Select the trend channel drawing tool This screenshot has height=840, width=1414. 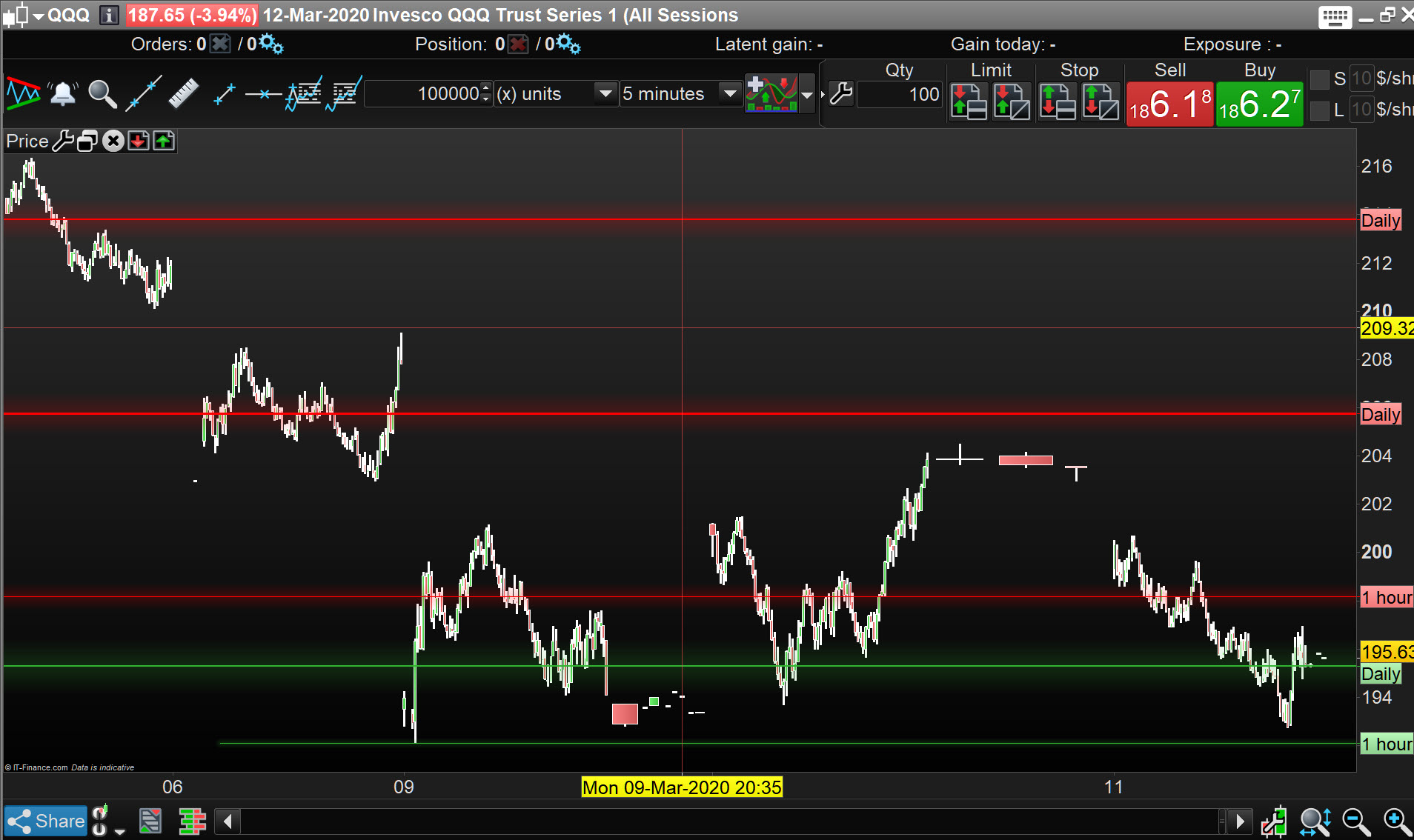tap(23, 93)
